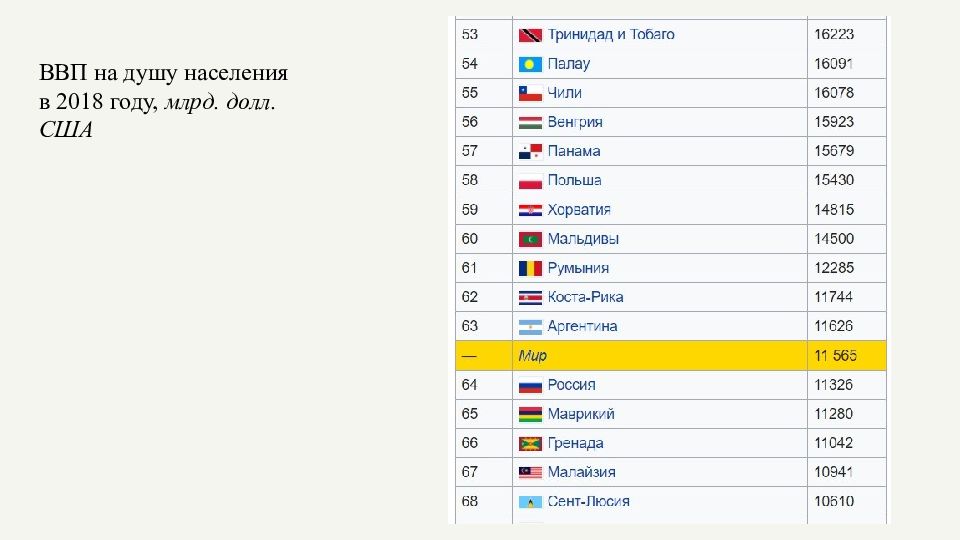Click the ВВП на душу населения heading
960x540 pixels.
163,73
